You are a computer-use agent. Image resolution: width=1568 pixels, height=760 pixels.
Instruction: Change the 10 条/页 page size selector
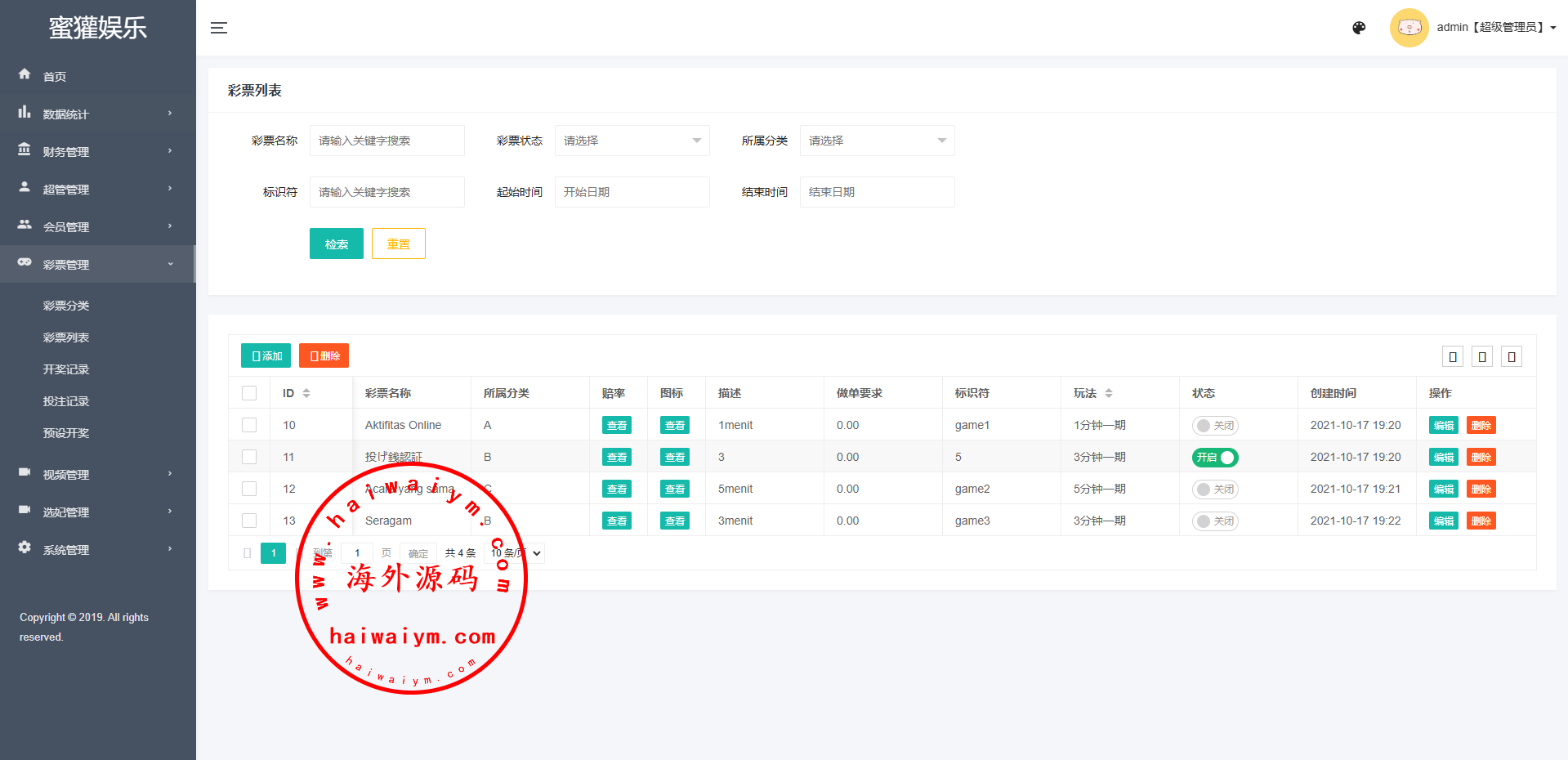pyautogui.click(x=516, y=553)
